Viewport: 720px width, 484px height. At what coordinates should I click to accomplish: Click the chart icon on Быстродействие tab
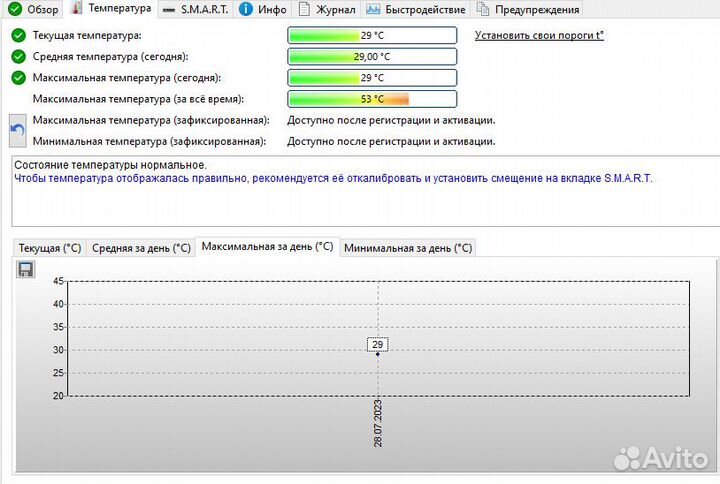pos(373,9)
